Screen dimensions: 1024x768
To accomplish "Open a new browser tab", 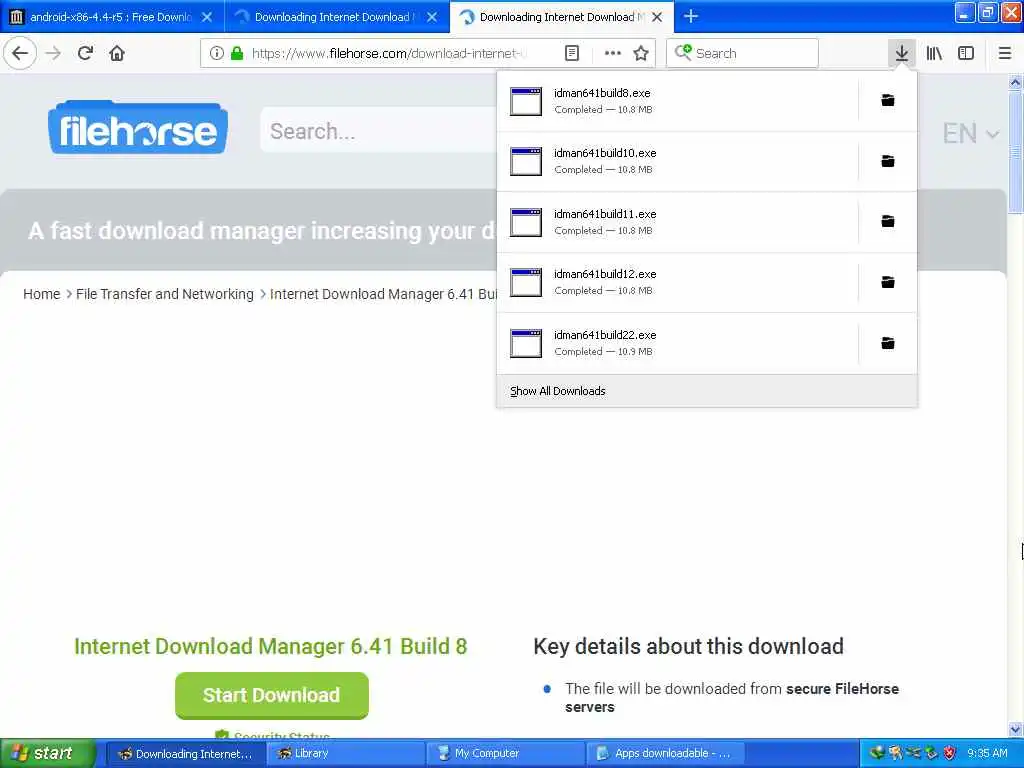I will point(690,16).
